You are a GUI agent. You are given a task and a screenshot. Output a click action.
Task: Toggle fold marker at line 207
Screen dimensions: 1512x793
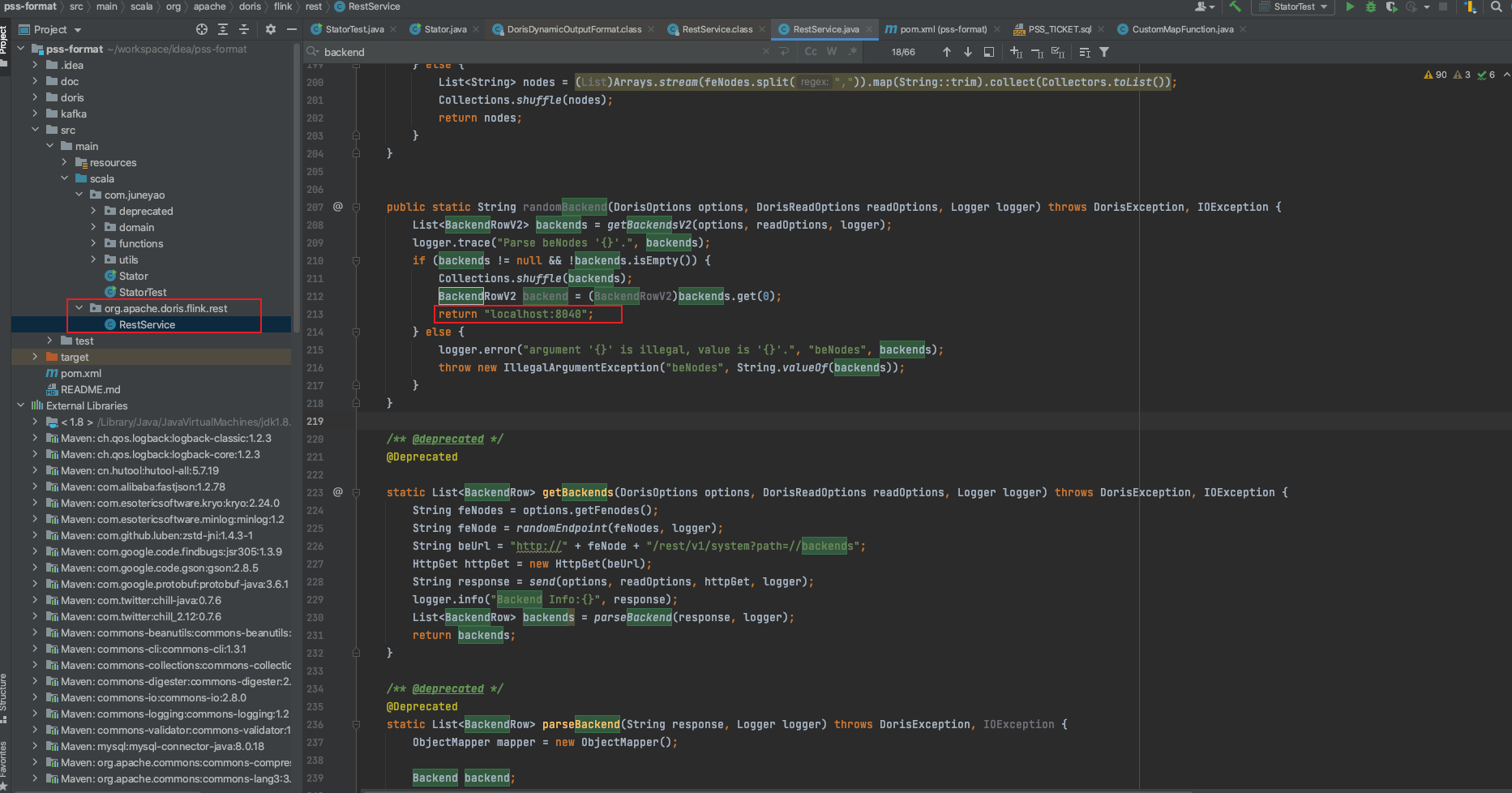point(356,207)
